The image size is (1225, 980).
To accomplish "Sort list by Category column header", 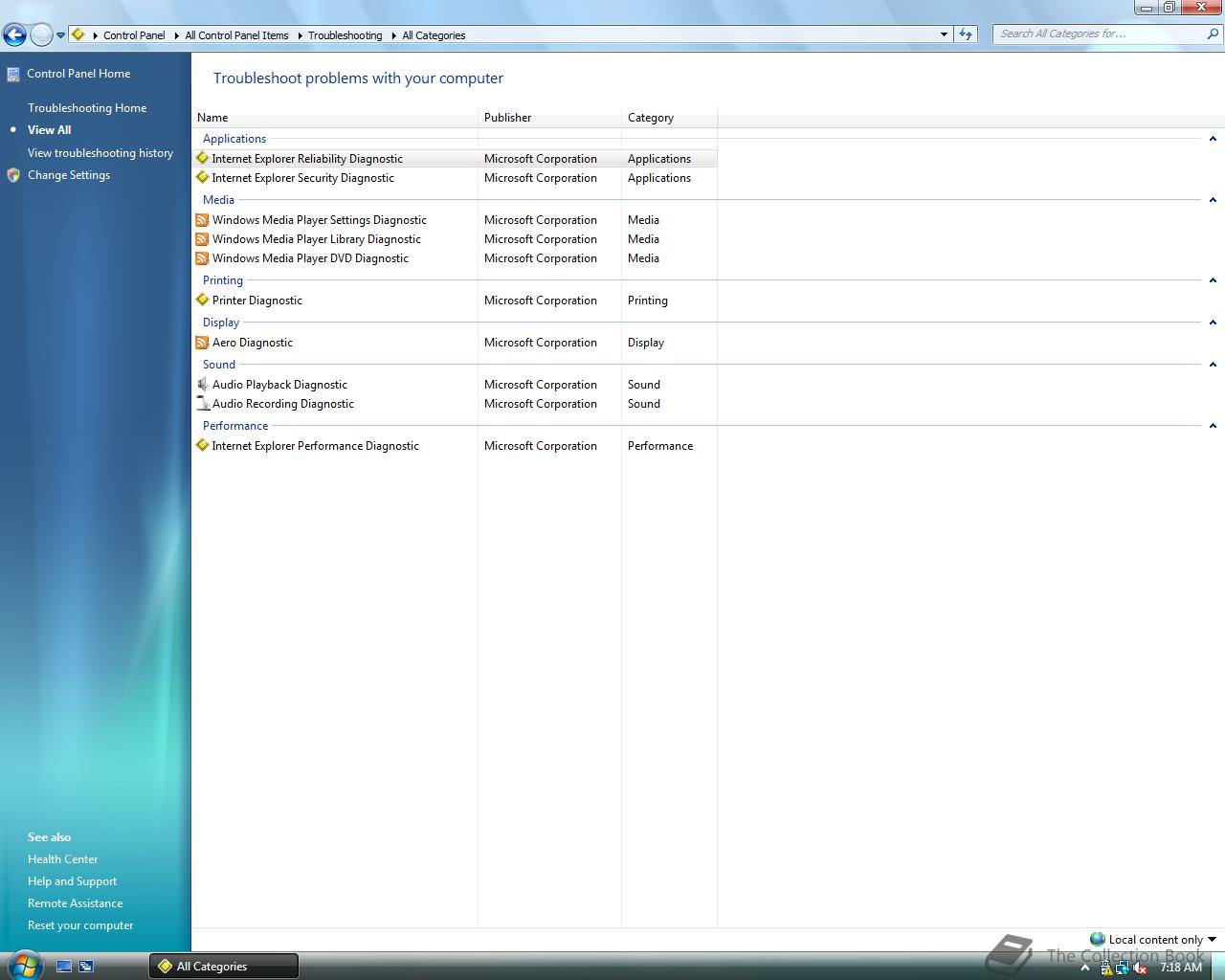I will tap(670, 118).
